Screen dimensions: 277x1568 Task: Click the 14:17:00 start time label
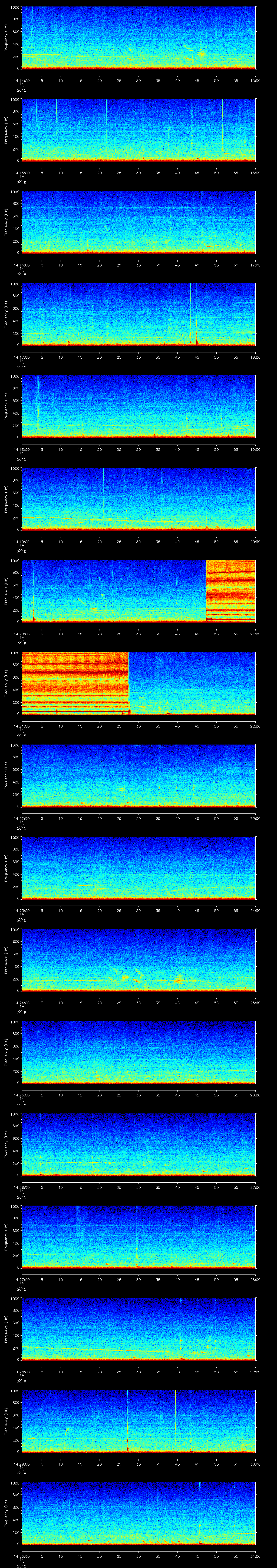pyautogui.click(x=21, y=357)
